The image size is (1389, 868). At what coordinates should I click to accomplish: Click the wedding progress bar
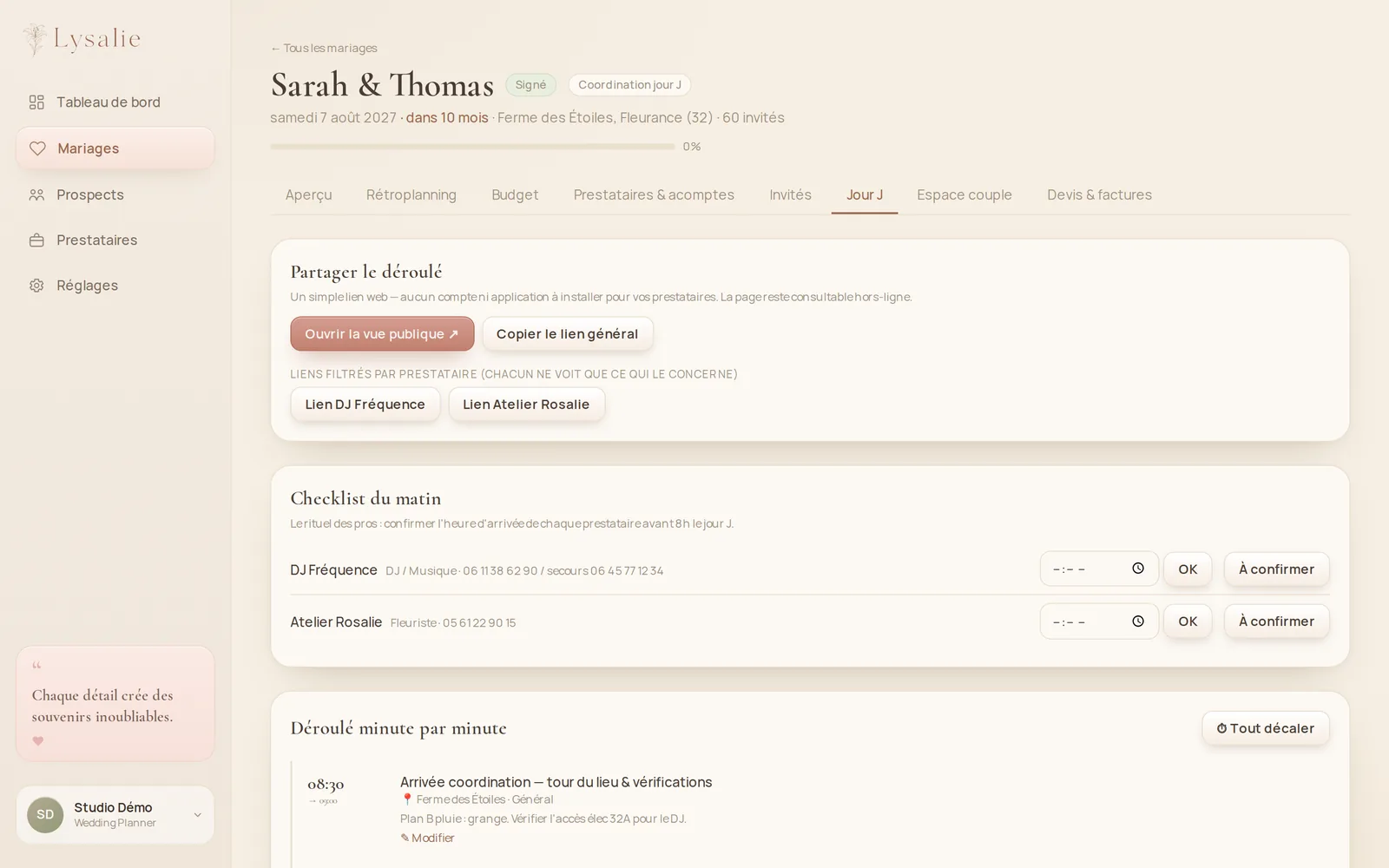[x=472, y=147]
